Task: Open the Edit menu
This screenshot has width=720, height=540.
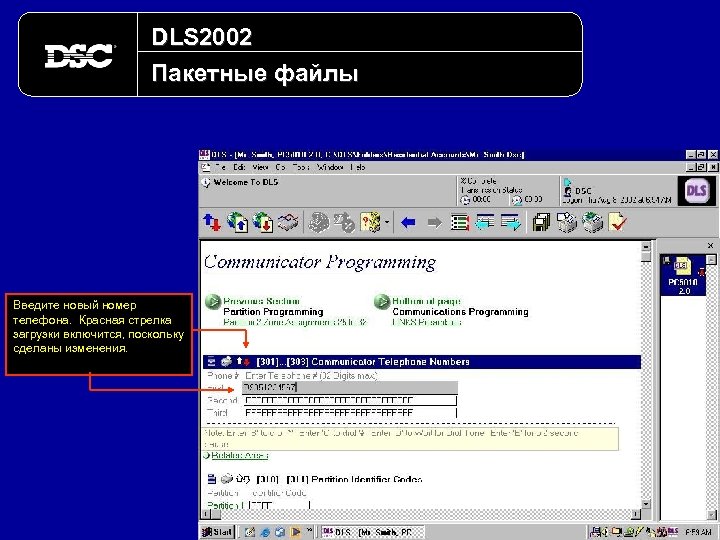Action: click(x=239, y=167)
